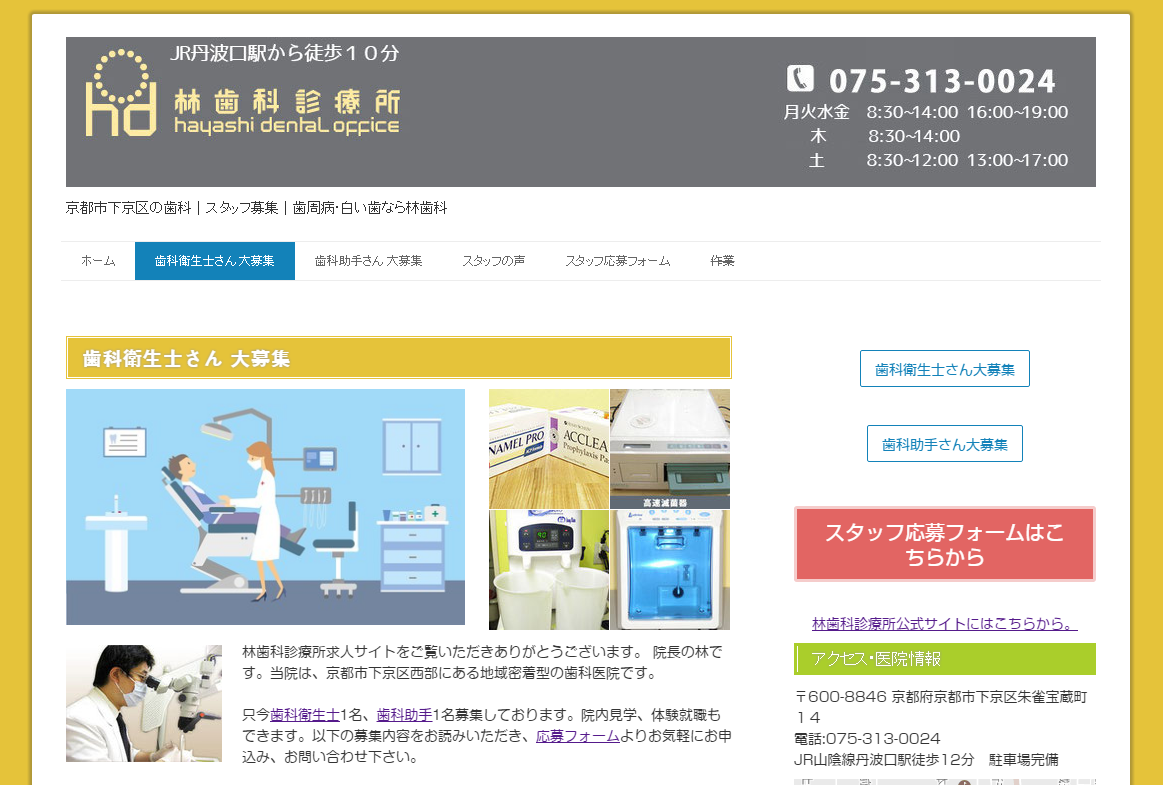The height and width of the screenshot is (785, 1163).
Task: Go to スタッフの声 page
Action: click(x=493, y=261)
